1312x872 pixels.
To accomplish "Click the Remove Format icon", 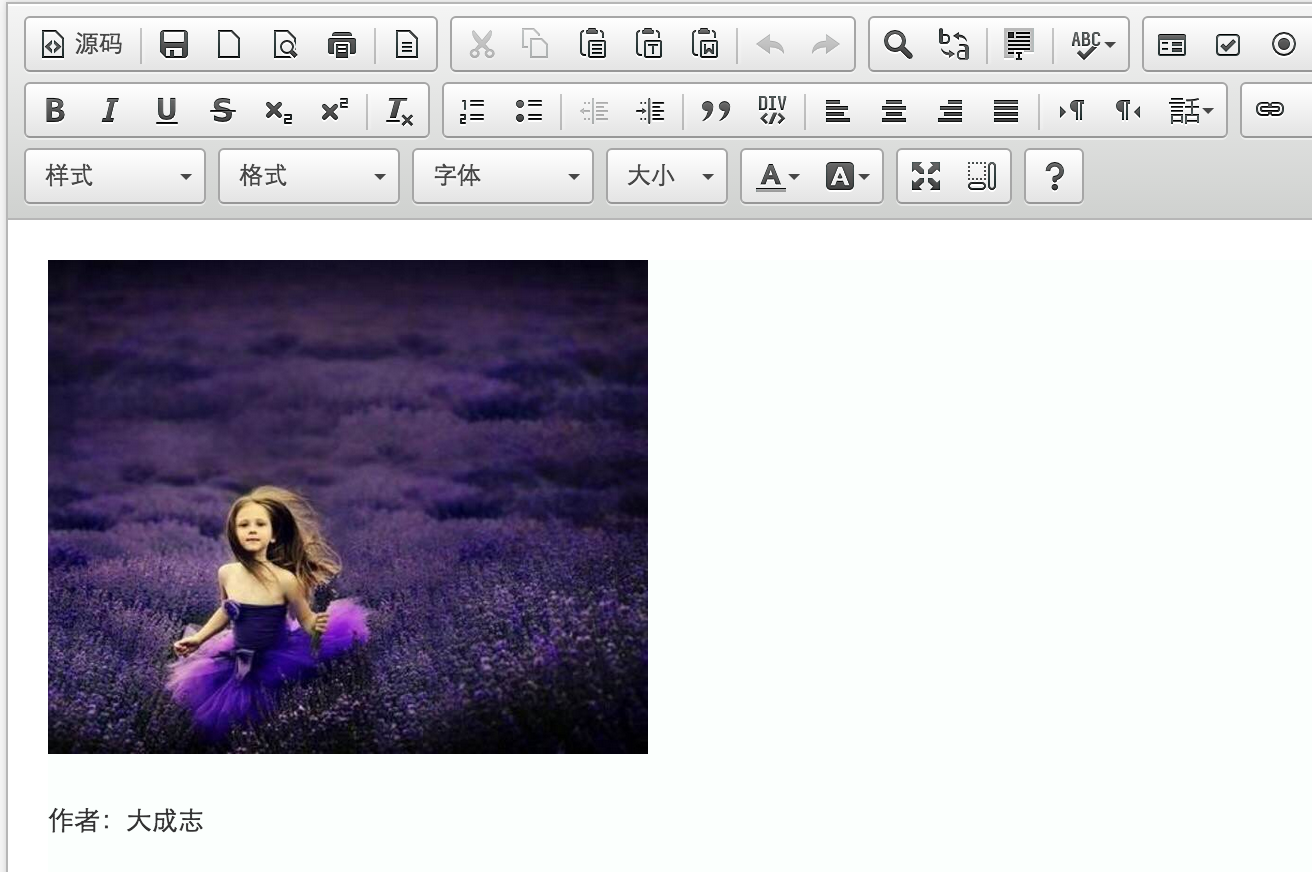I will pos(399,111).
